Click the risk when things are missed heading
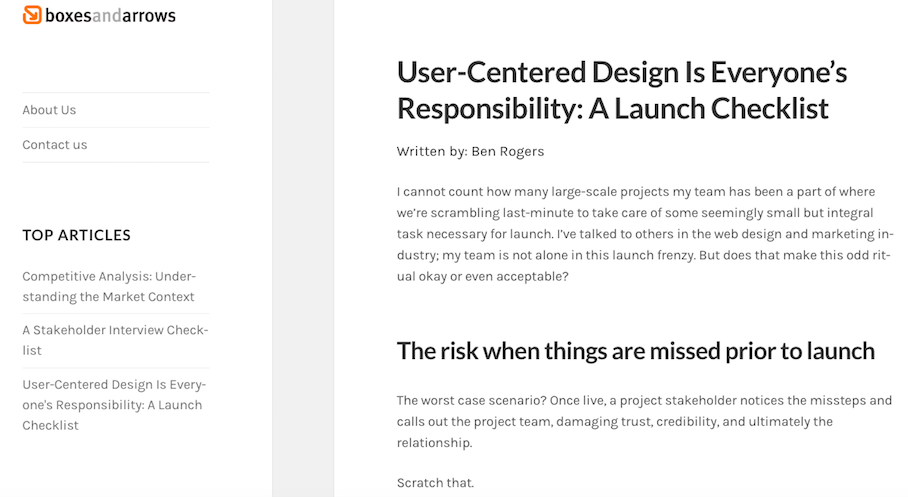The height and width of the screenshot is (497, 908). [x=635, y=351]
